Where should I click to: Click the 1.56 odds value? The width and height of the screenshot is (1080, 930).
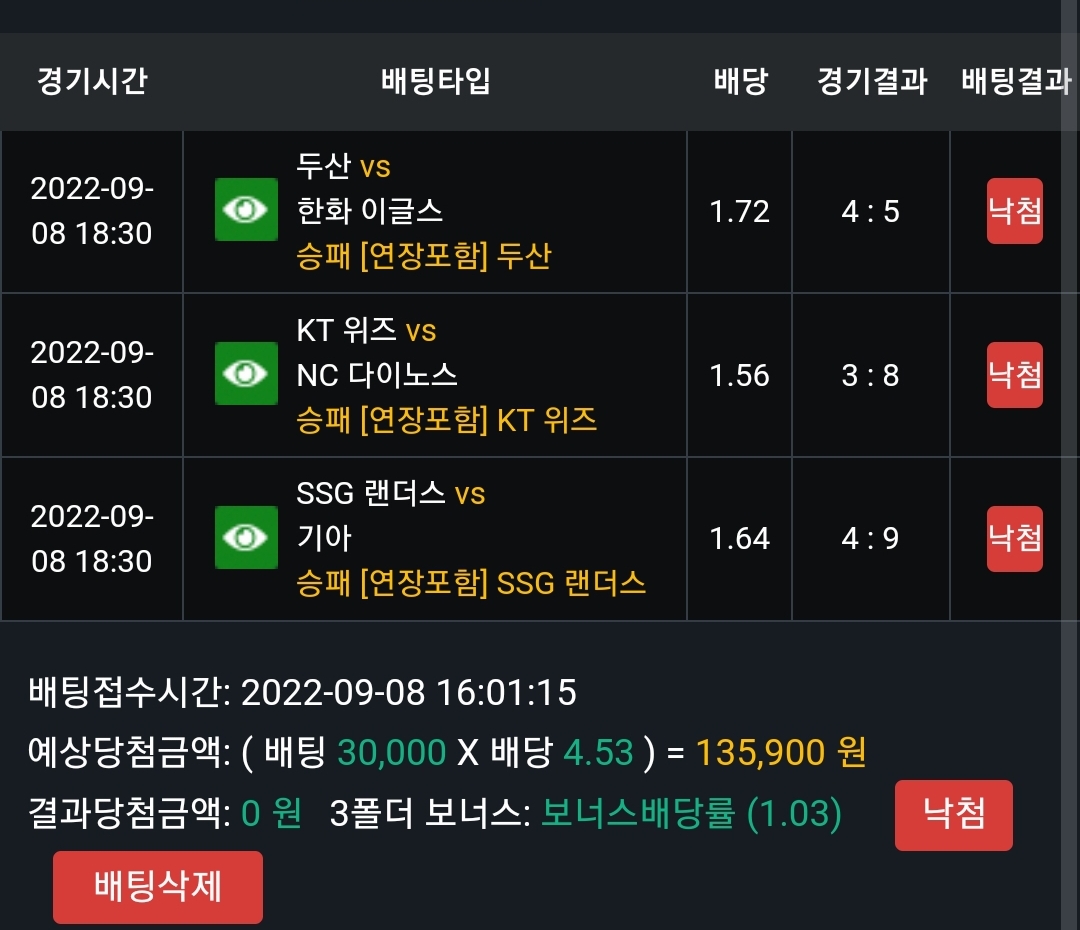739,375
